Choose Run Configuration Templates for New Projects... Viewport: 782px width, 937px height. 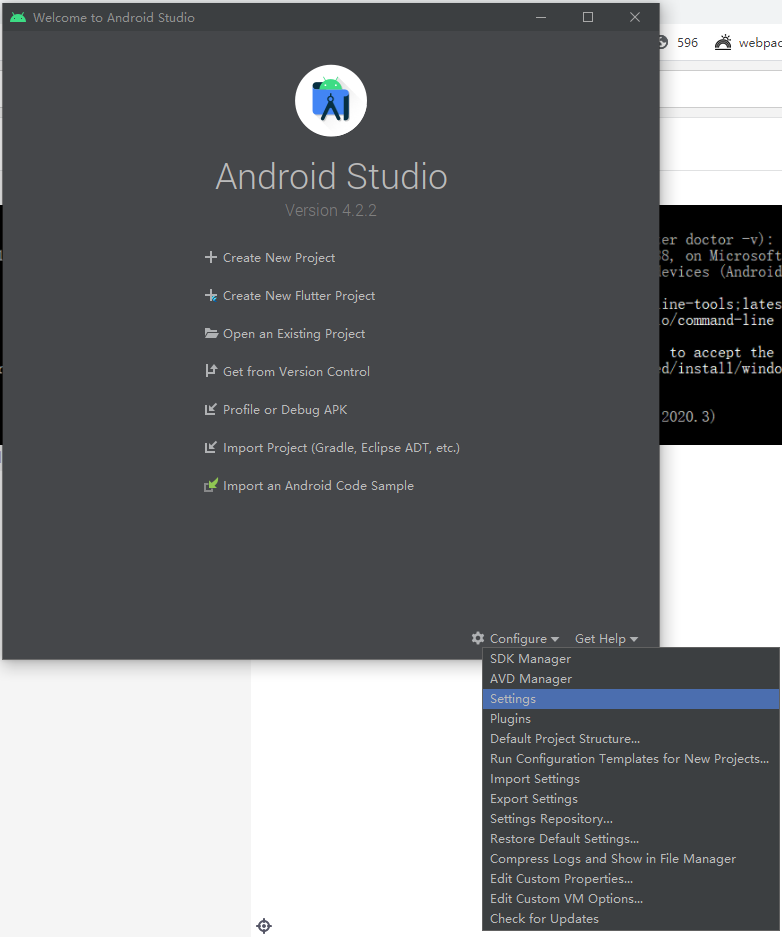point(631,759)
